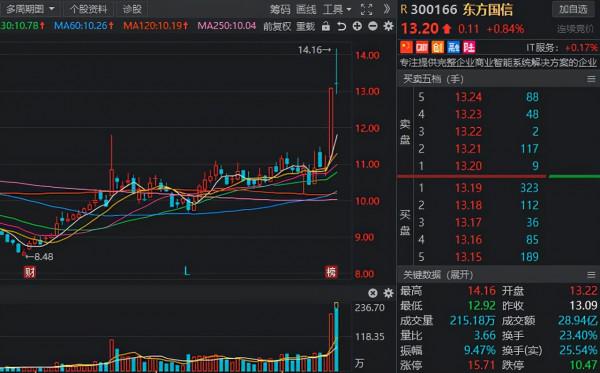The height and width of the screenshot is (373, 600).
Task: Click 连续竞价 trading status text
Action: [x=576, y=29]
